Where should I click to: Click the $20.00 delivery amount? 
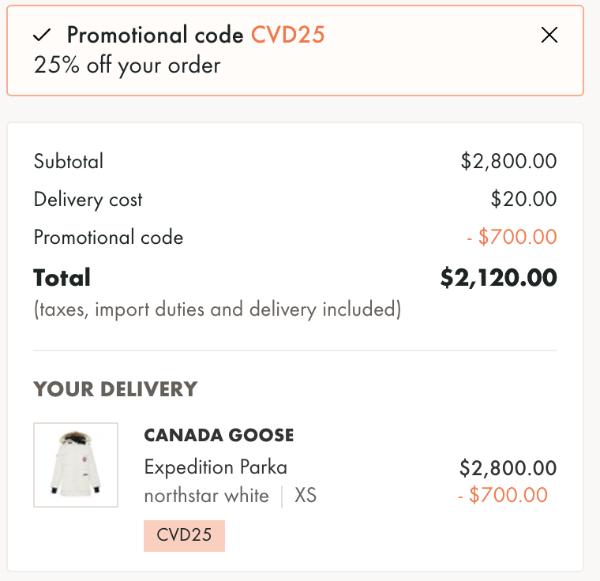523,199
